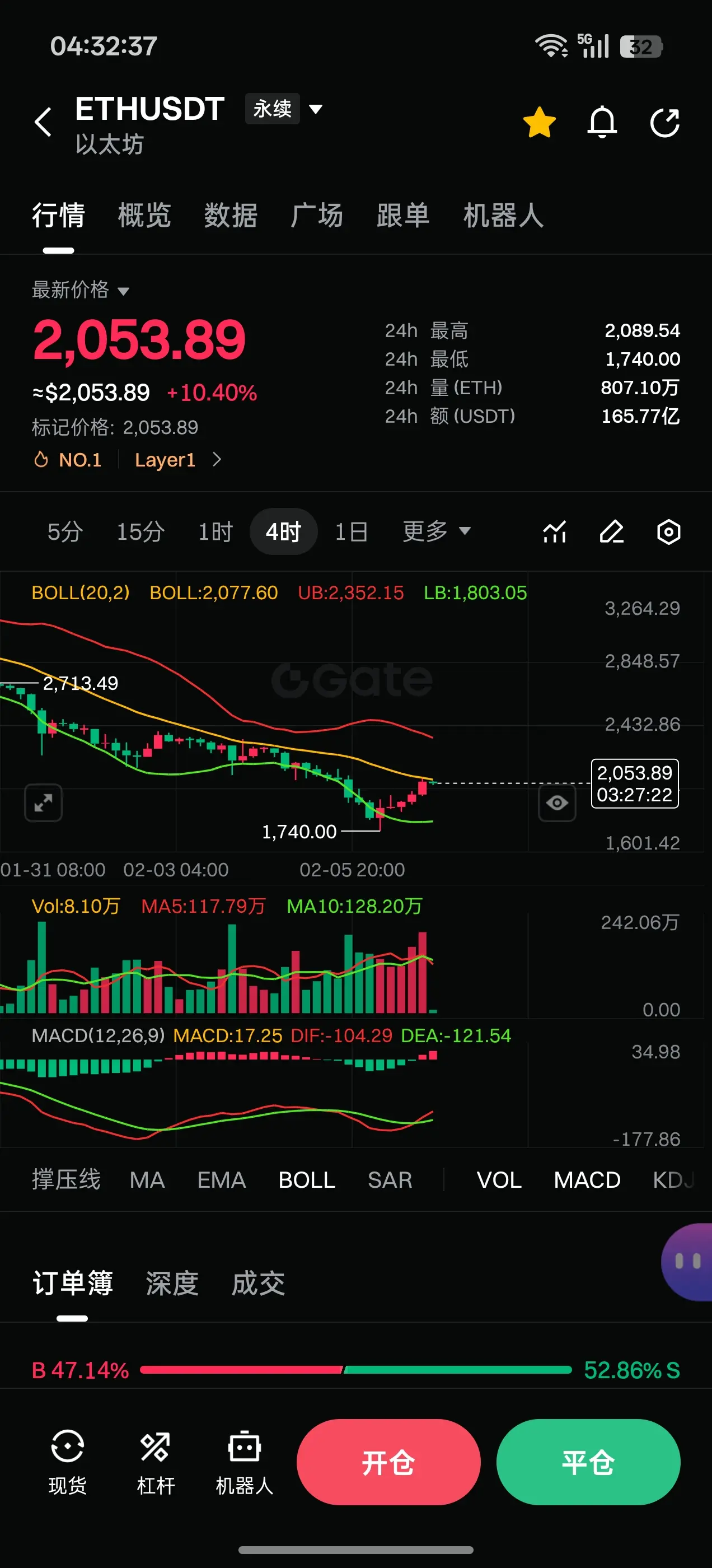Open the 广场 tab
Image resolution: width=712 pixels, height=1568 pixels.
tap(317, 216)
